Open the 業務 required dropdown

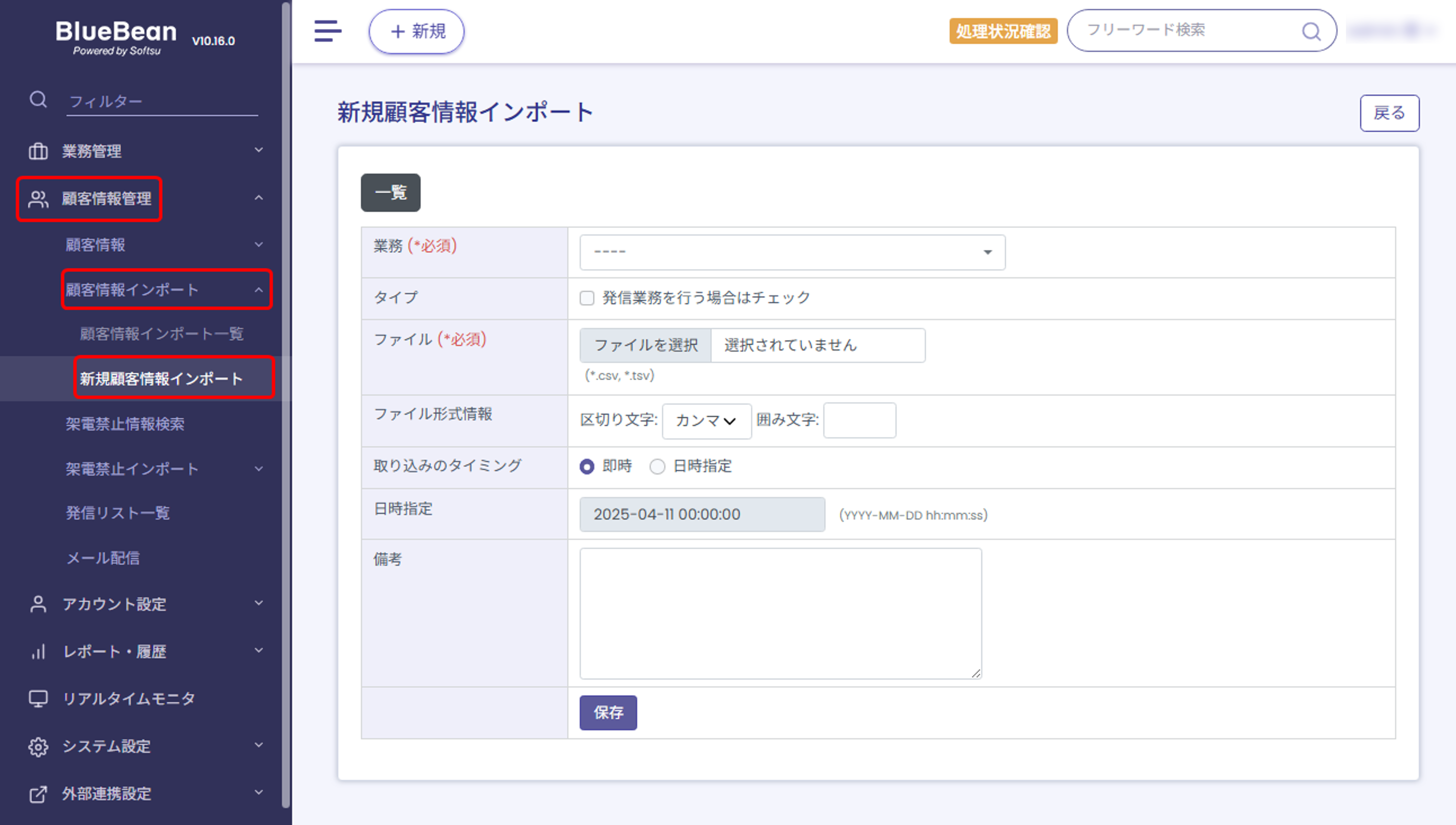tap(792, 252)
